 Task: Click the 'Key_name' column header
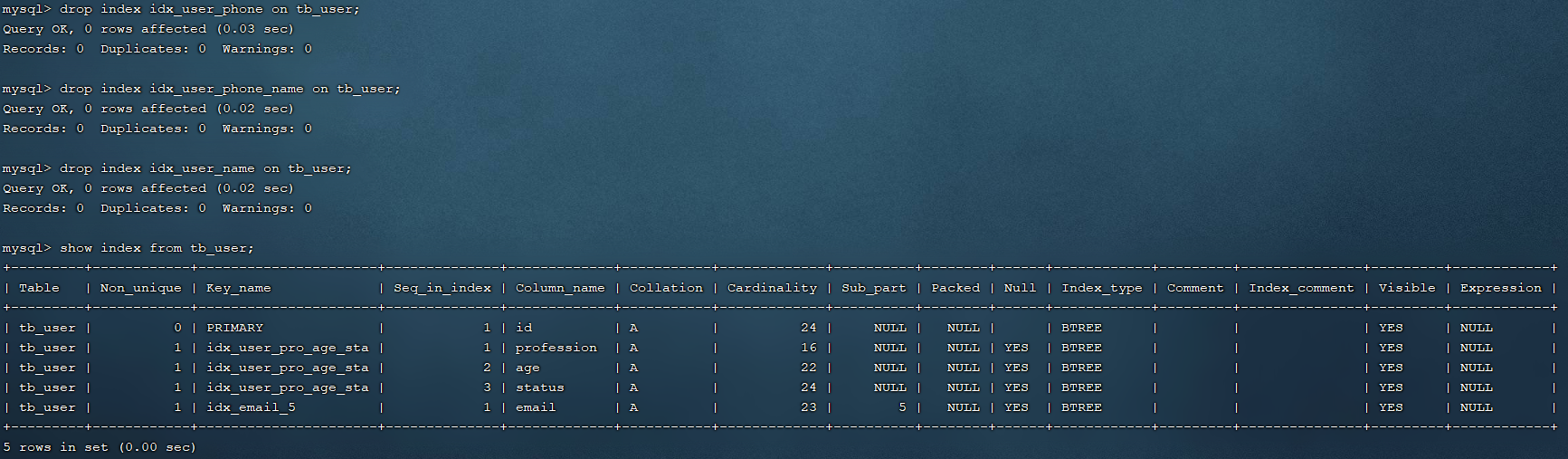238,288
